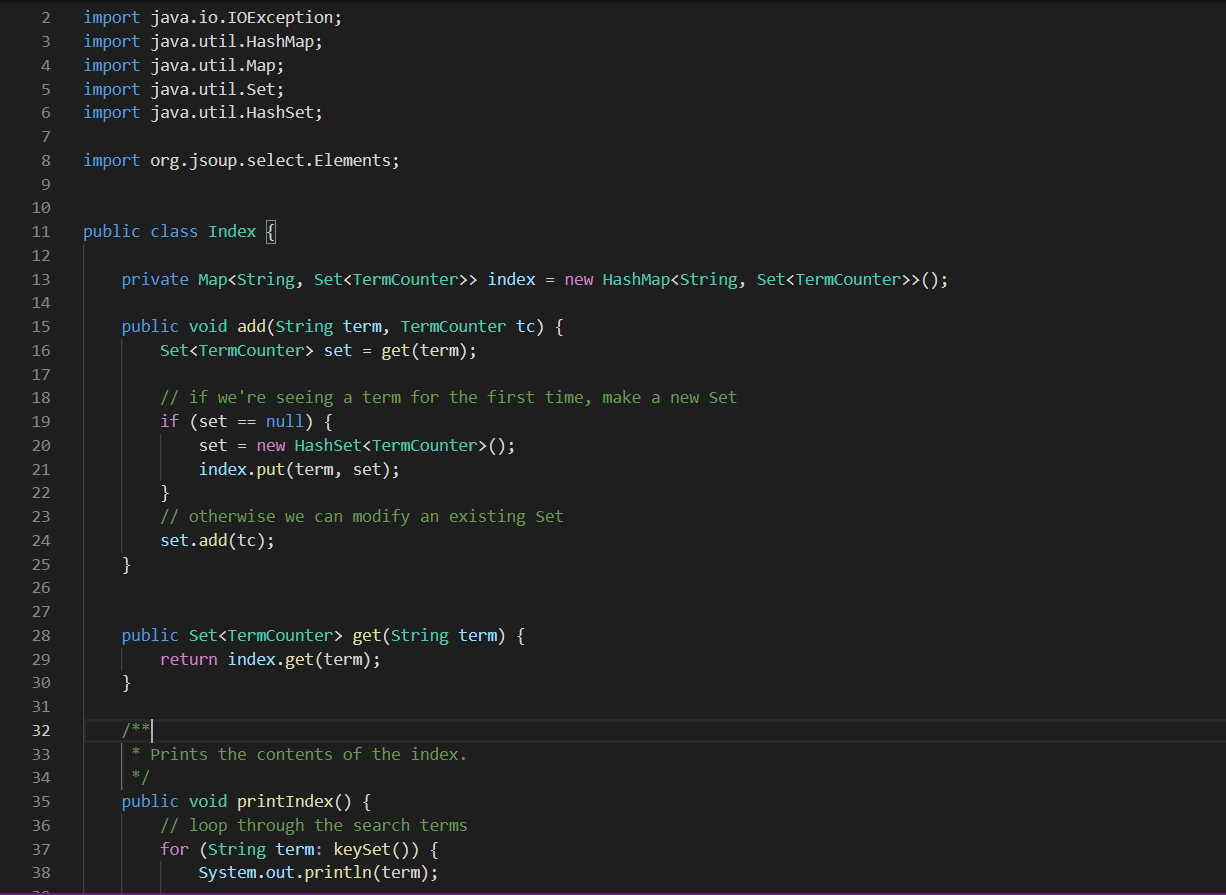Click the for keyword on line 37

coord(173,848)
